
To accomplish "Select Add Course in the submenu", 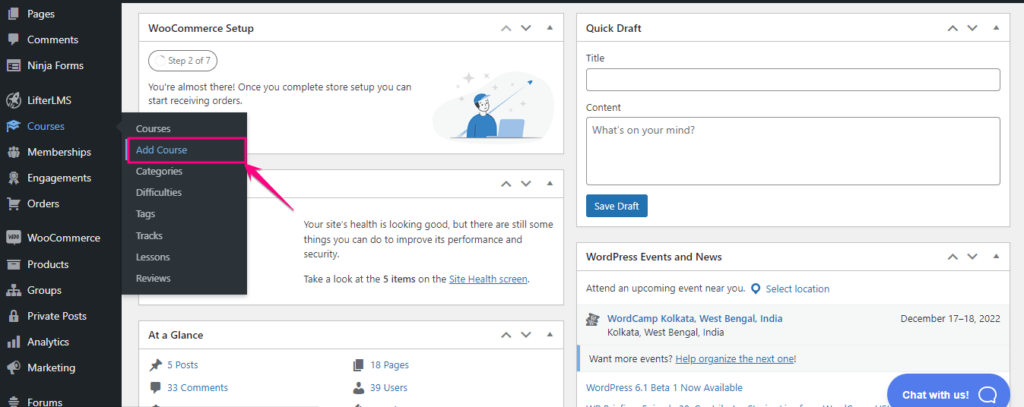I will 161,150.
